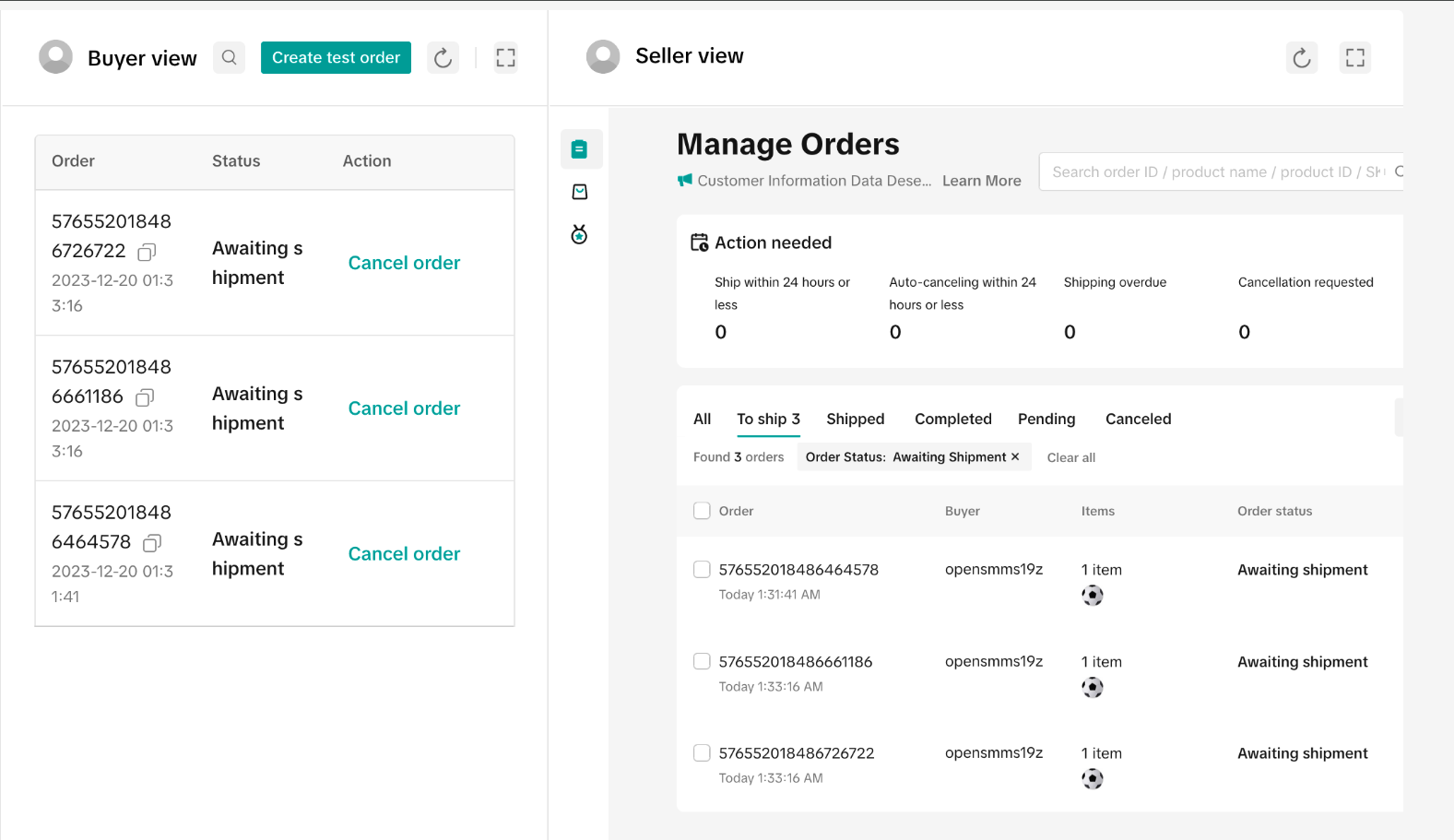Copy order ID ending in 6464578
The width and height of the screenshot is (1454, 840).
(152, 543)
